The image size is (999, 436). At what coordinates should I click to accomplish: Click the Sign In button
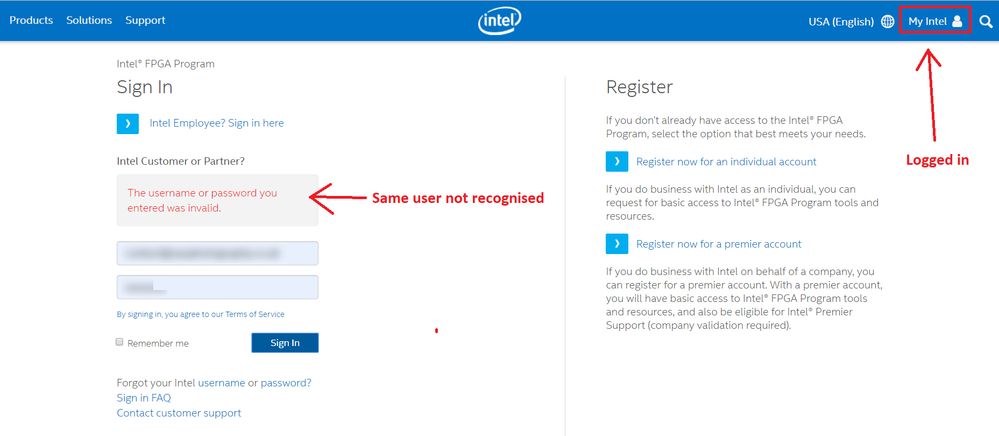pos(285,343)
